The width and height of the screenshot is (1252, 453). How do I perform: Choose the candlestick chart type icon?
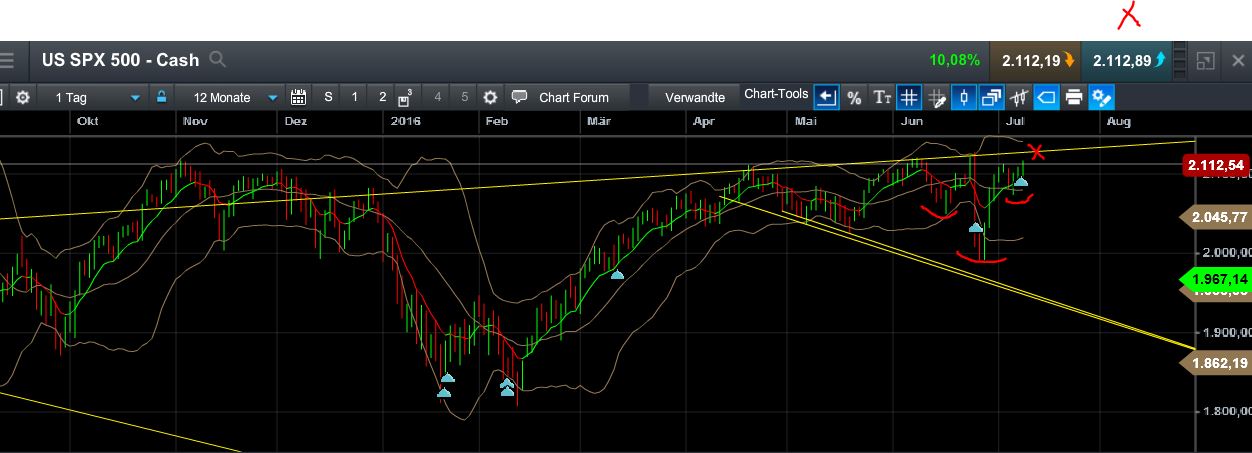964,97
